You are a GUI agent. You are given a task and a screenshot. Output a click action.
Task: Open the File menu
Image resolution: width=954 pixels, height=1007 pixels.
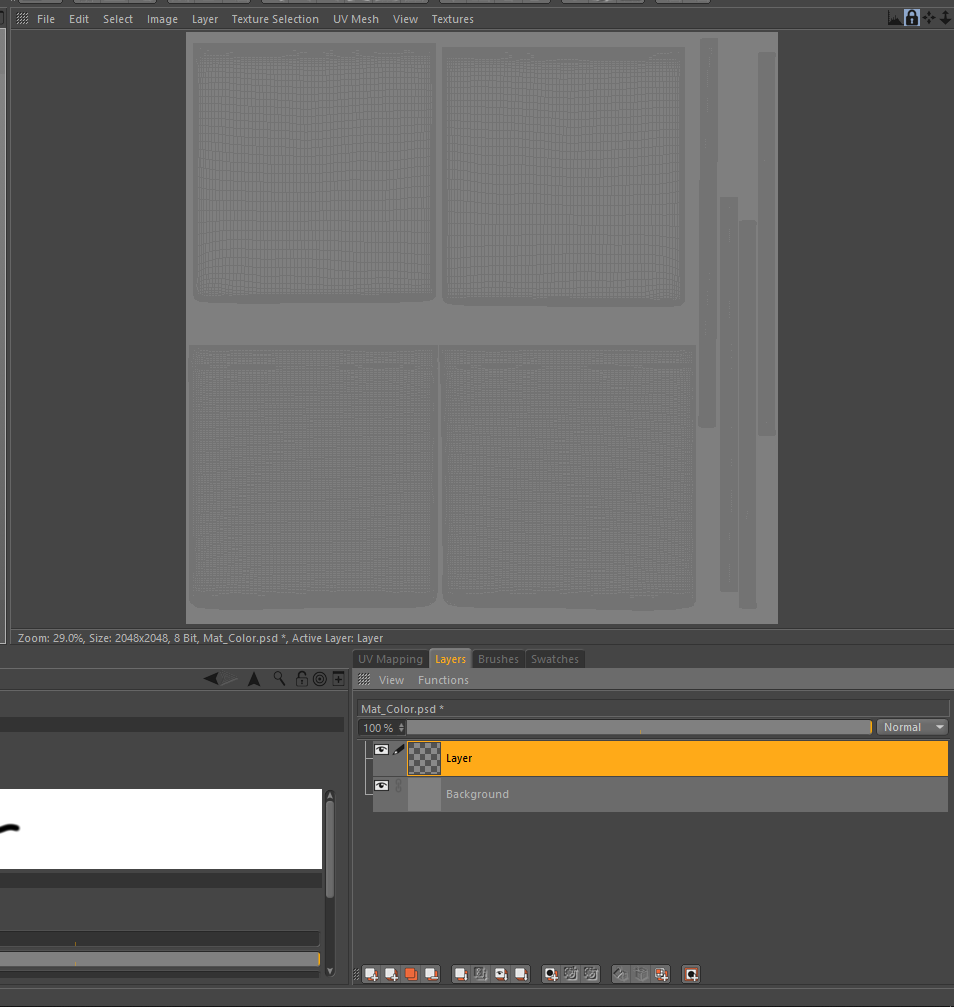(x=46, y=19)
